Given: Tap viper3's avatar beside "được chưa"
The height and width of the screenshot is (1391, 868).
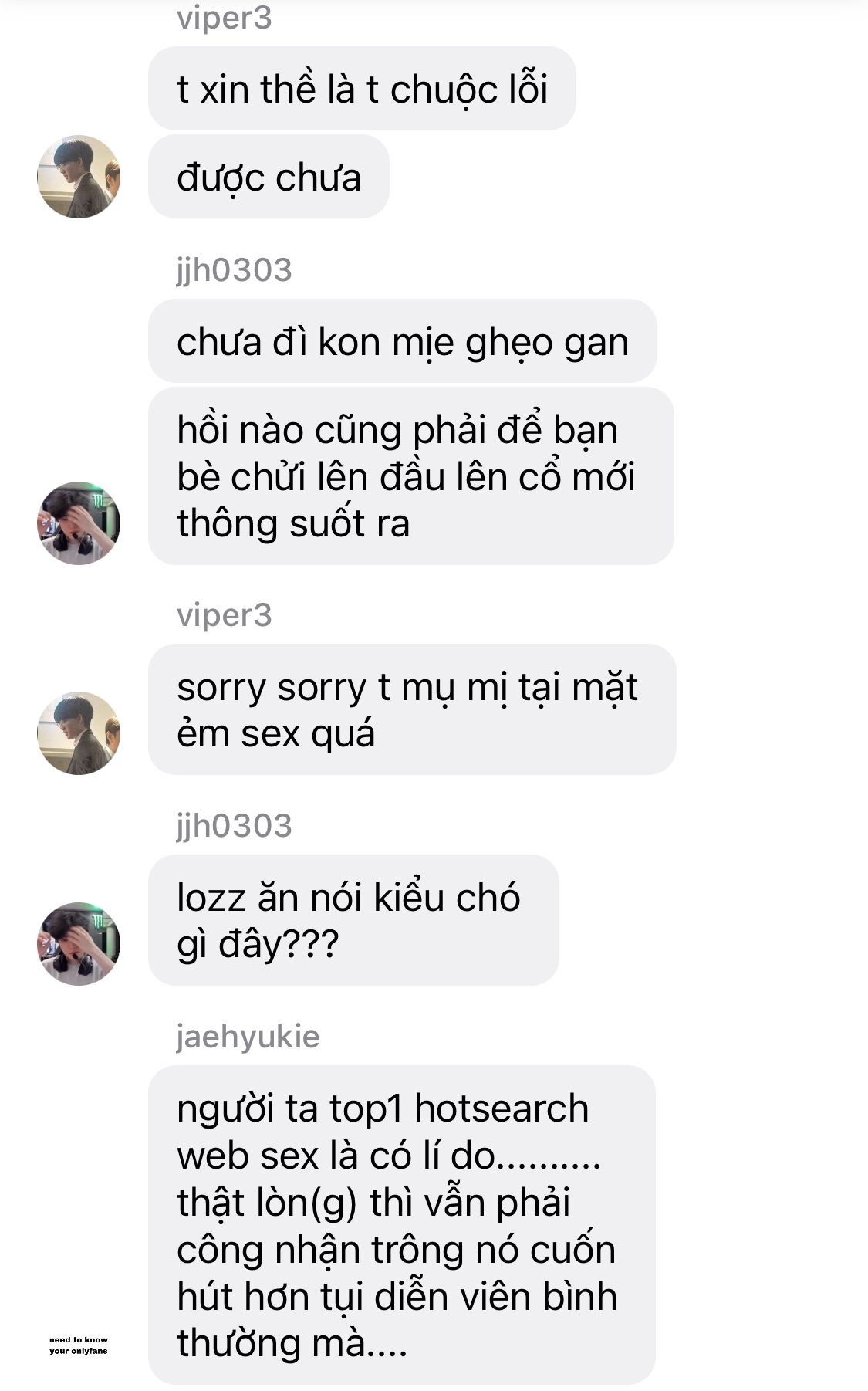Looking at the screenshot, I should pos(79,177).
